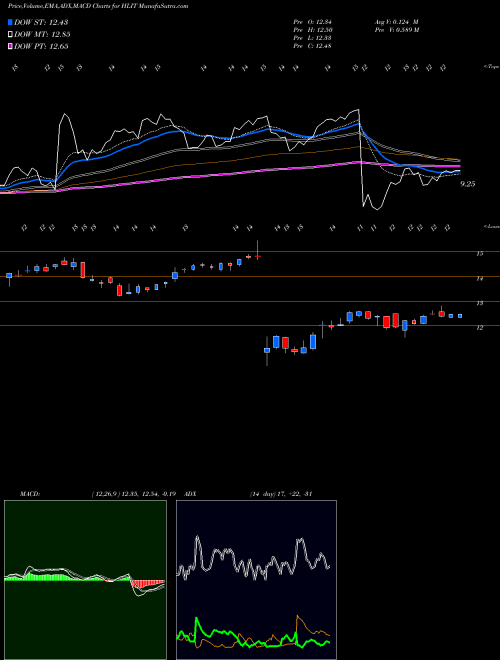Select the 'DOW ST: 12.43' legend label
The image size is (500, 660).
(x=41, y=22)
